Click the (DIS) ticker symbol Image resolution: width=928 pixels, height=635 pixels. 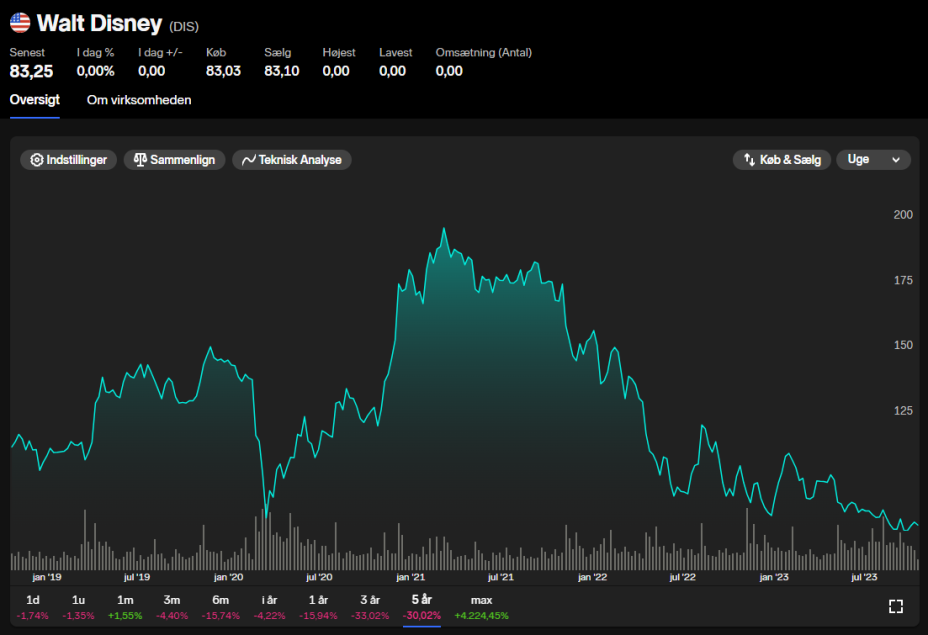tap(184, 27)
